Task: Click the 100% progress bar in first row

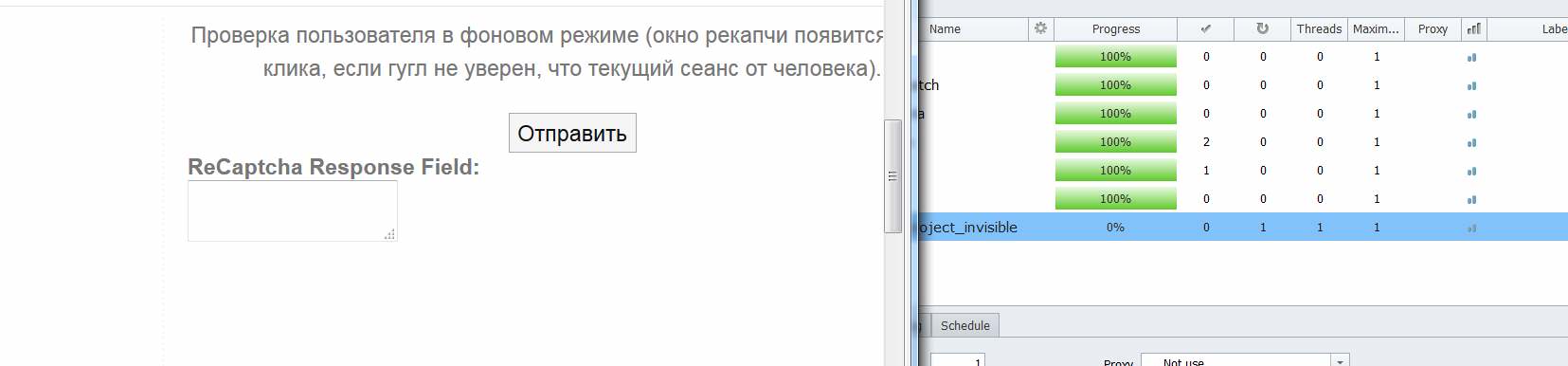Action: click(x=1115, y=57)
